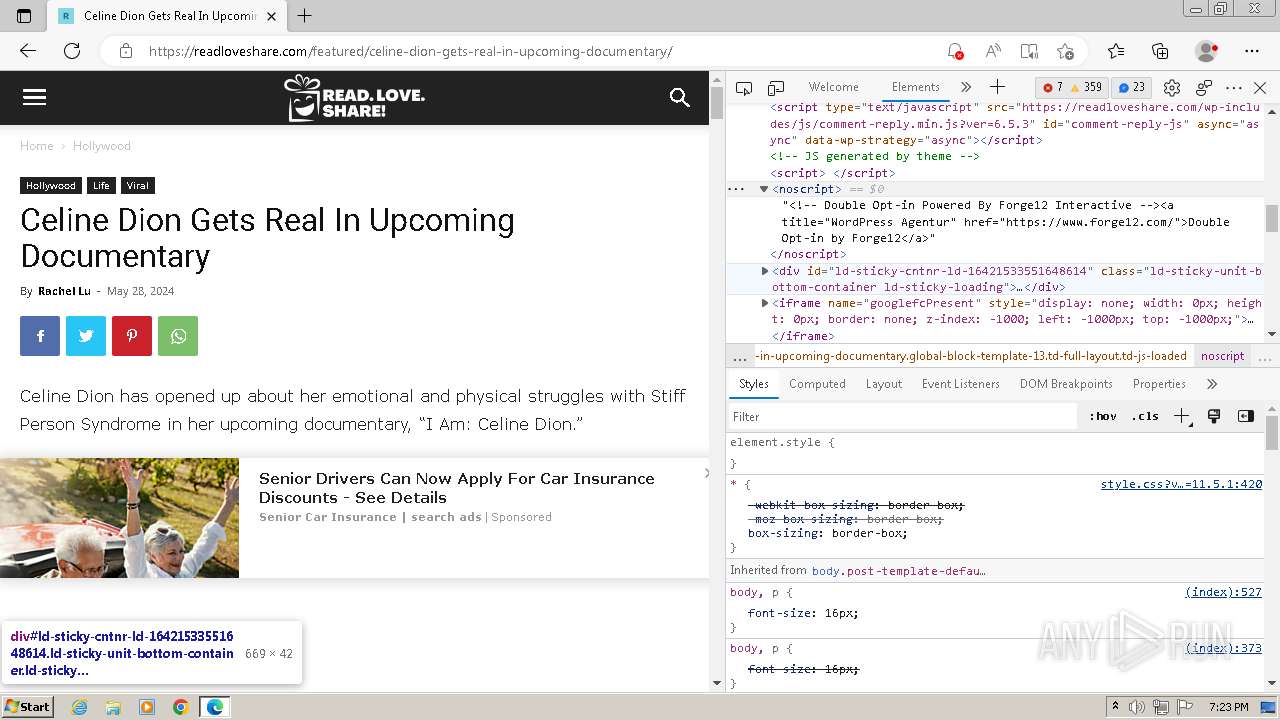Open new browser tab
Screen dimensions: 1280x720
pyautogui.click(x=305, y=16)
